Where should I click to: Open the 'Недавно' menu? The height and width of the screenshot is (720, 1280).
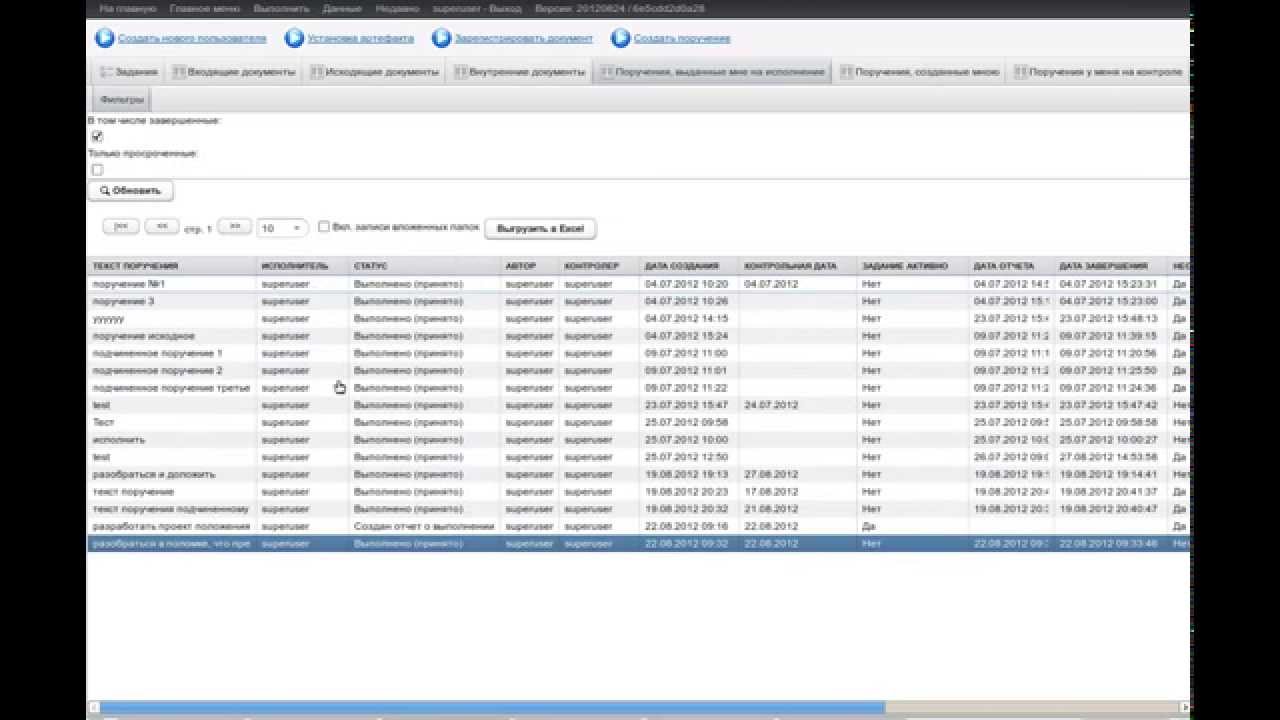tap(397, 8)
